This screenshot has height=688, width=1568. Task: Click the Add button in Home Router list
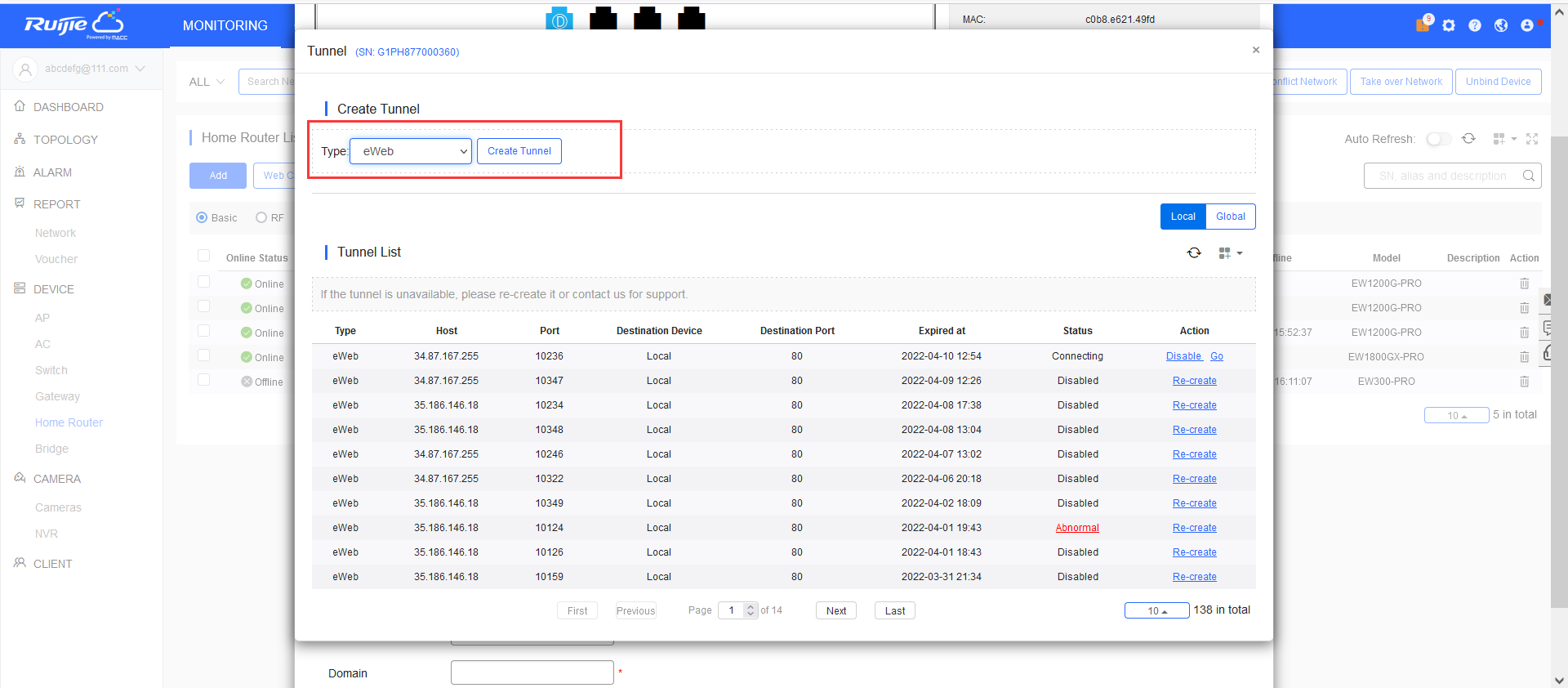218,176
